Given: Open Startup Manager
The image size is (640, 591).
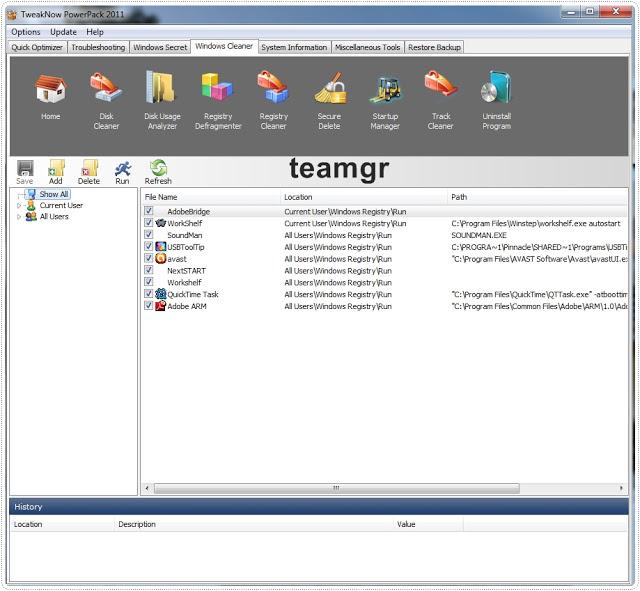Looking at the screenshot, I should (385, 89).
